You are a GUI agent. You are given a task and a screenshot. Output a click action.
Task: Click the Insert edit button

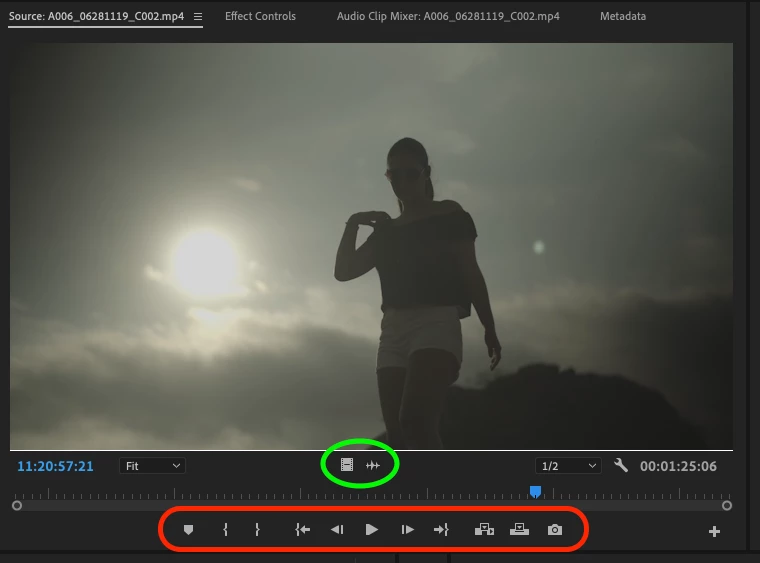point(484,529)
